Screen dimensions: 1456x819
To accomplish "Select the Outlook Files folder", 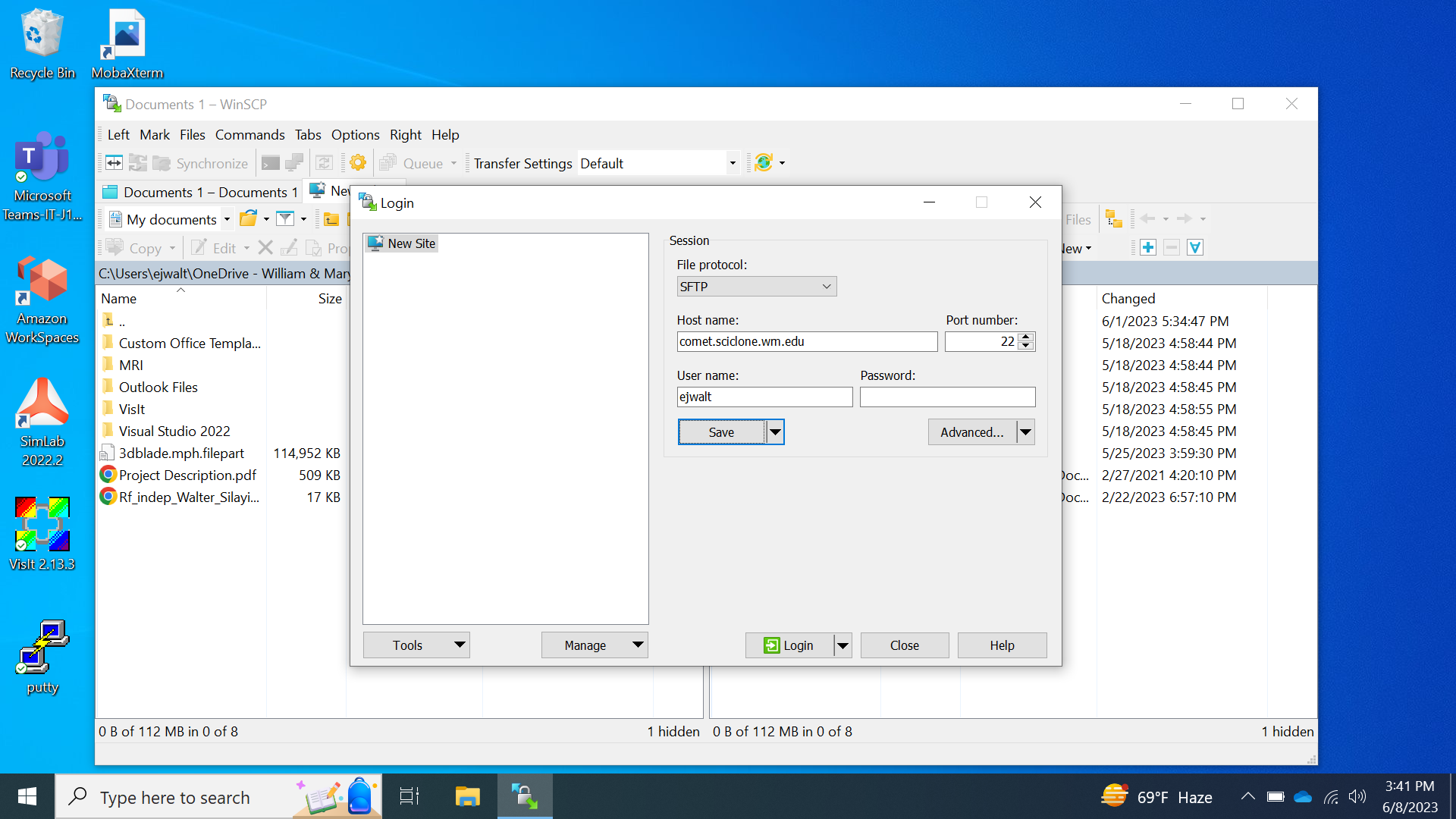I will pos(158,388).
